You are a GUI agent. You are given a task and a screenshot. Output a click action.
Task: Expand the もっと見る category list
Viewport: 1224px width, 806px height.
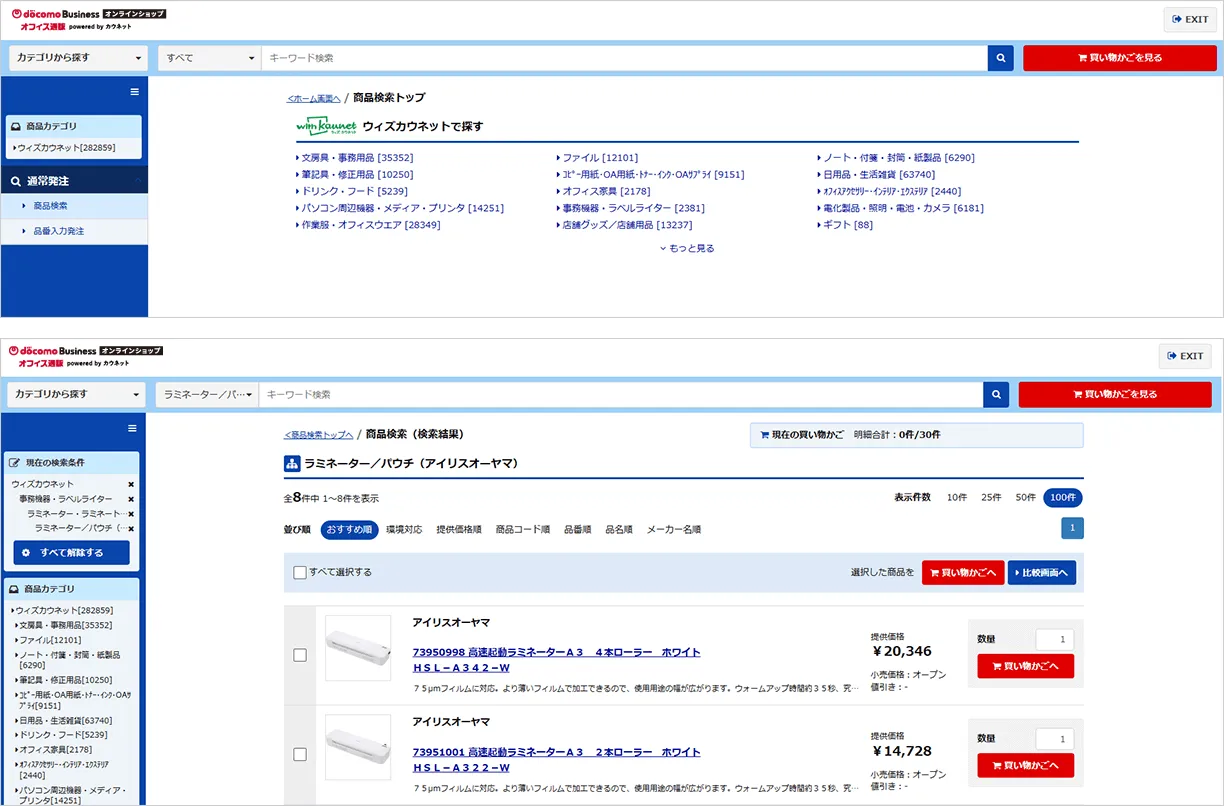687,248
